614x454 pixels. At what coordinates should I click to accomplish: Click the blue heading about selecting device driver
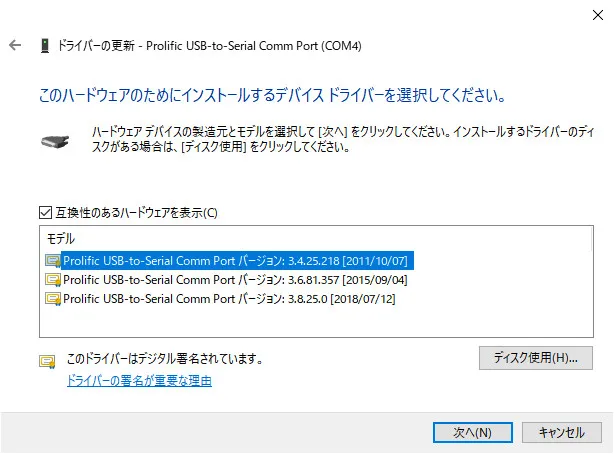coord(272,95)
